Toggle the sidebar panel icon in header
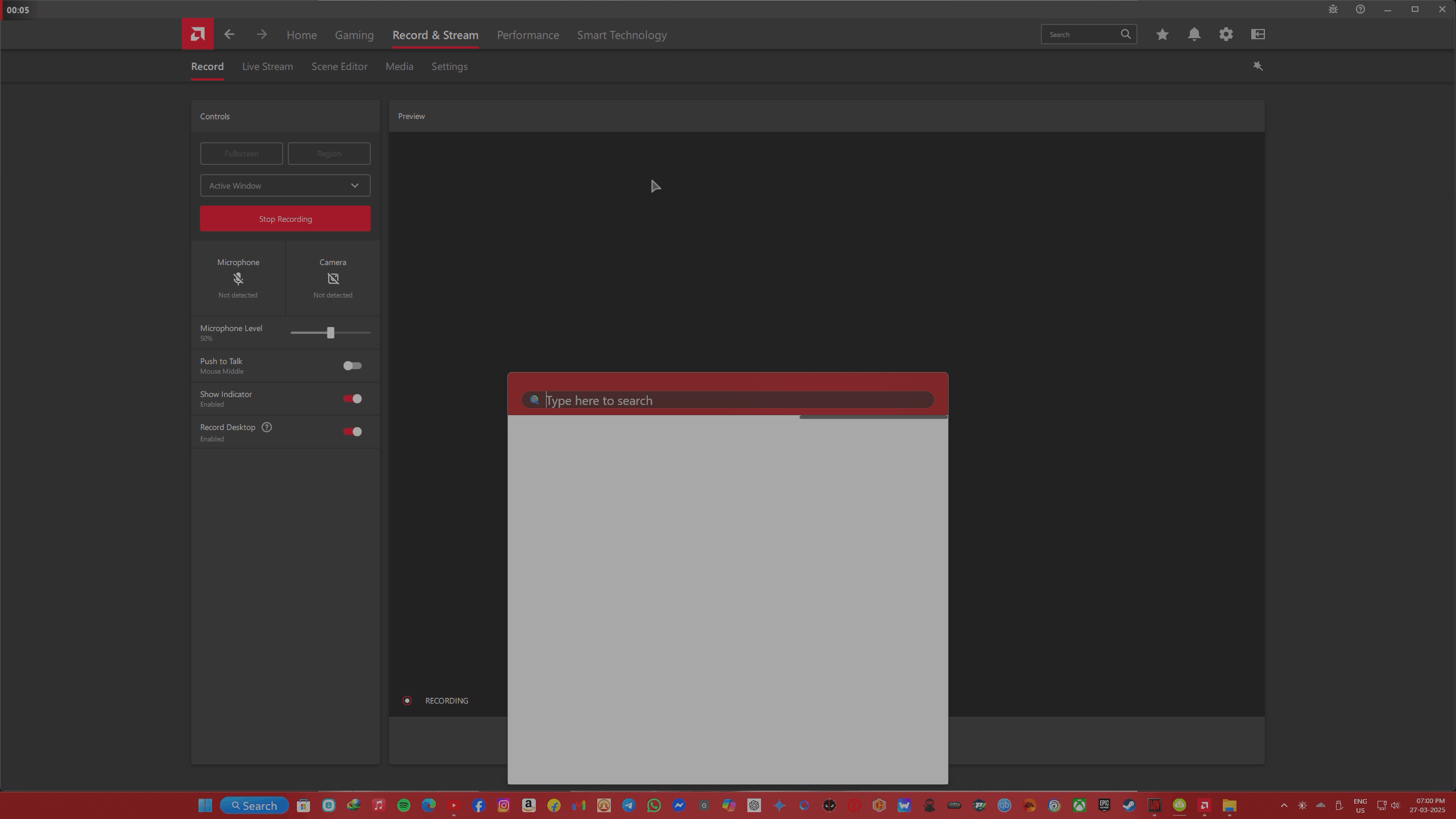Image resolution: width=1456 pixels, height=819 pixels. click(1258, 34)
